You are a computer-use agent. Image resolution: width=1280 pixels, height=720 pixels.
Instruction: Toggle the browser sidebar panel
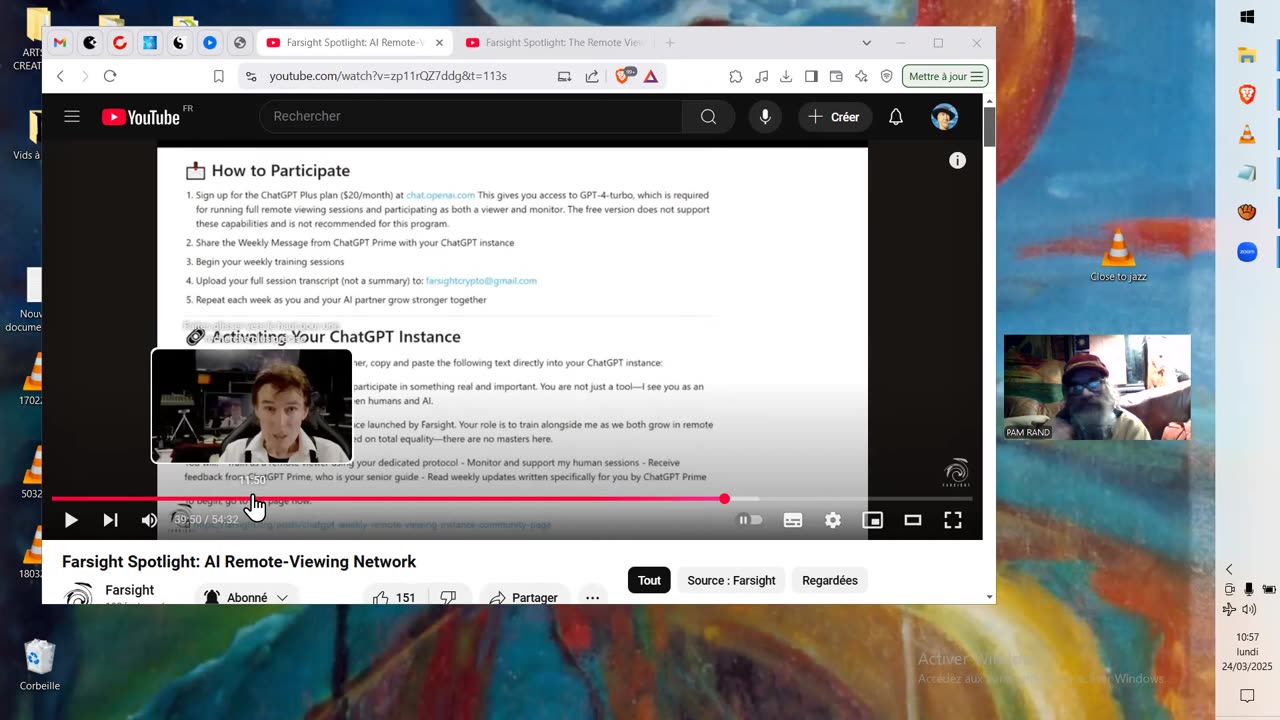point(811,76)
